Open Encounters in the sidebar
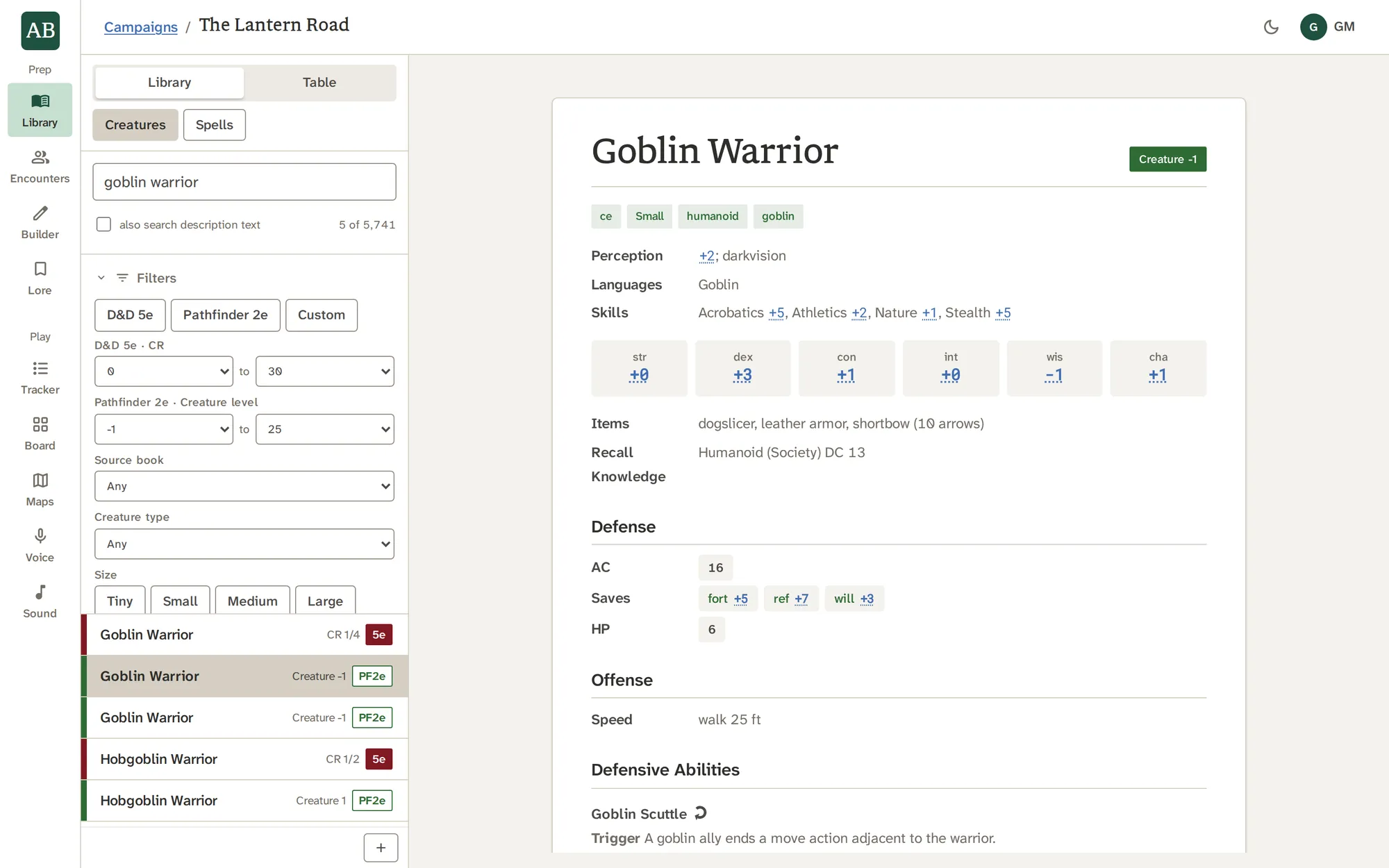 click(40, 167)
